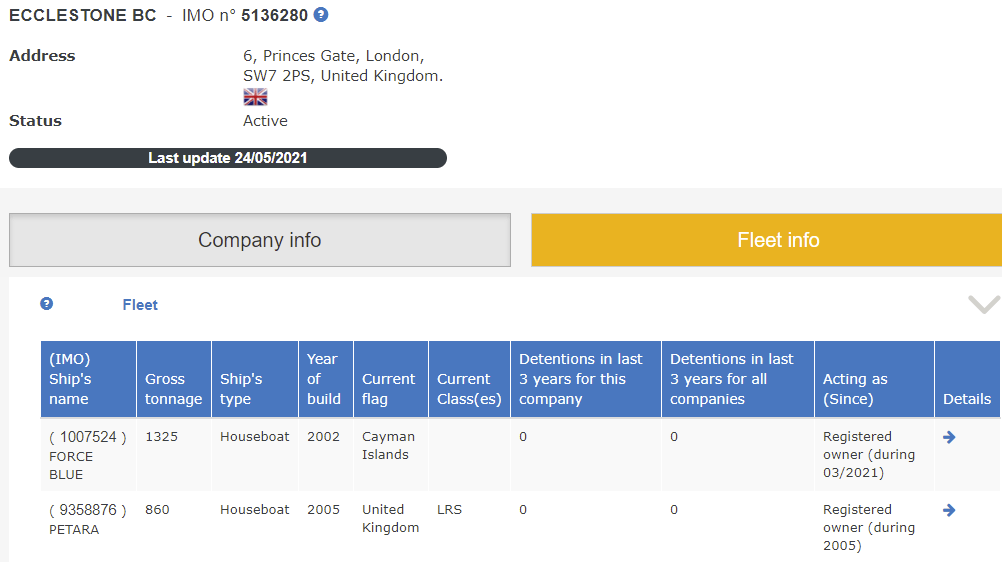The image size is (1002, 562).
Task: Collapse the Fleet section chevron
Action: coord(984,305)
